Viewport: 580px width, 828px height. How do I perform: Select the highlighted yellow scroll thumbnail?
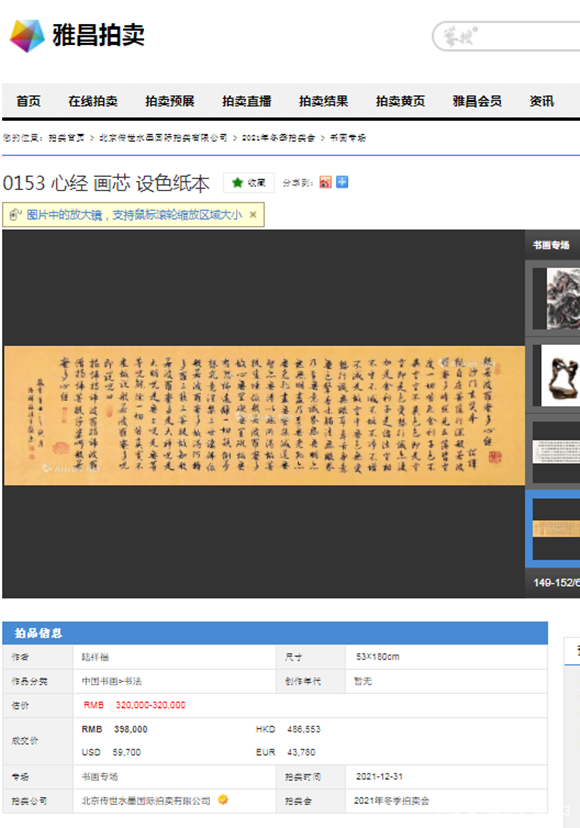[554, 529]
